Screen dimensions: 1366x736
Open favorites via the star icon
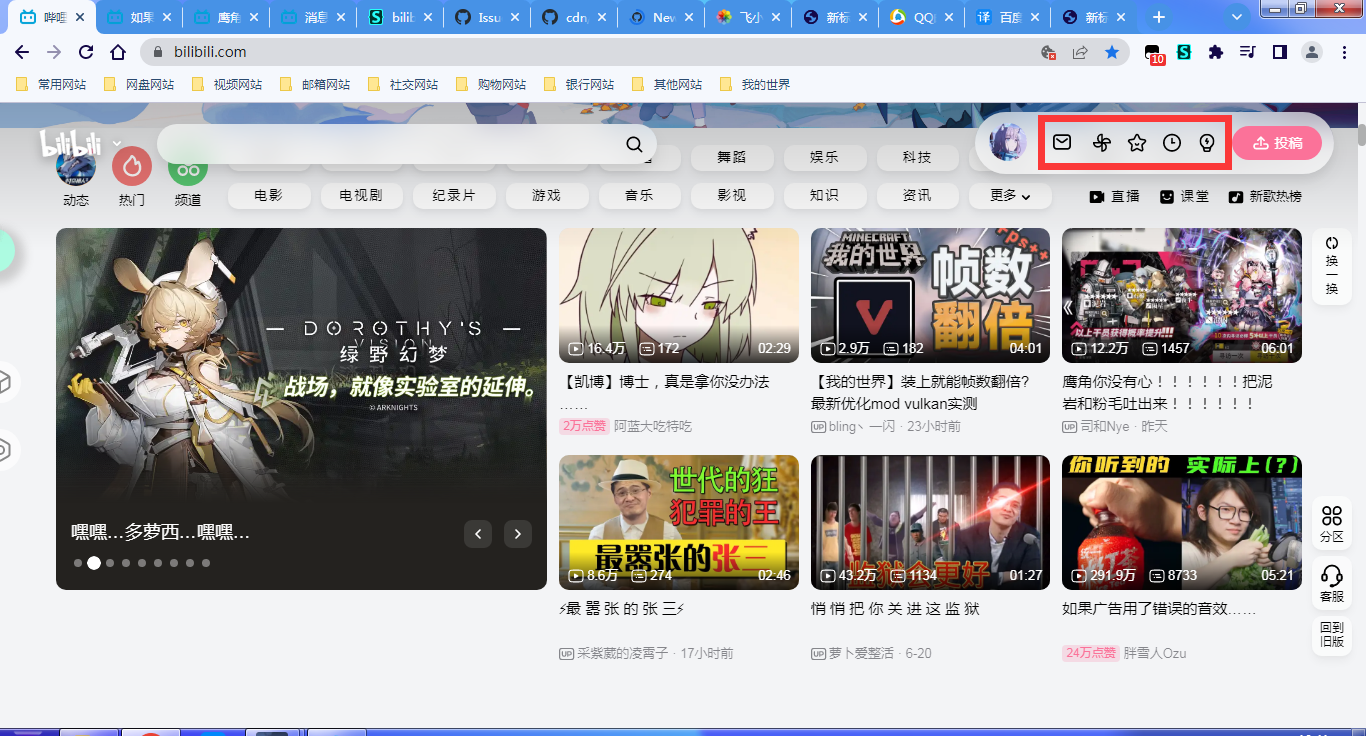[x=1137, y=142]
